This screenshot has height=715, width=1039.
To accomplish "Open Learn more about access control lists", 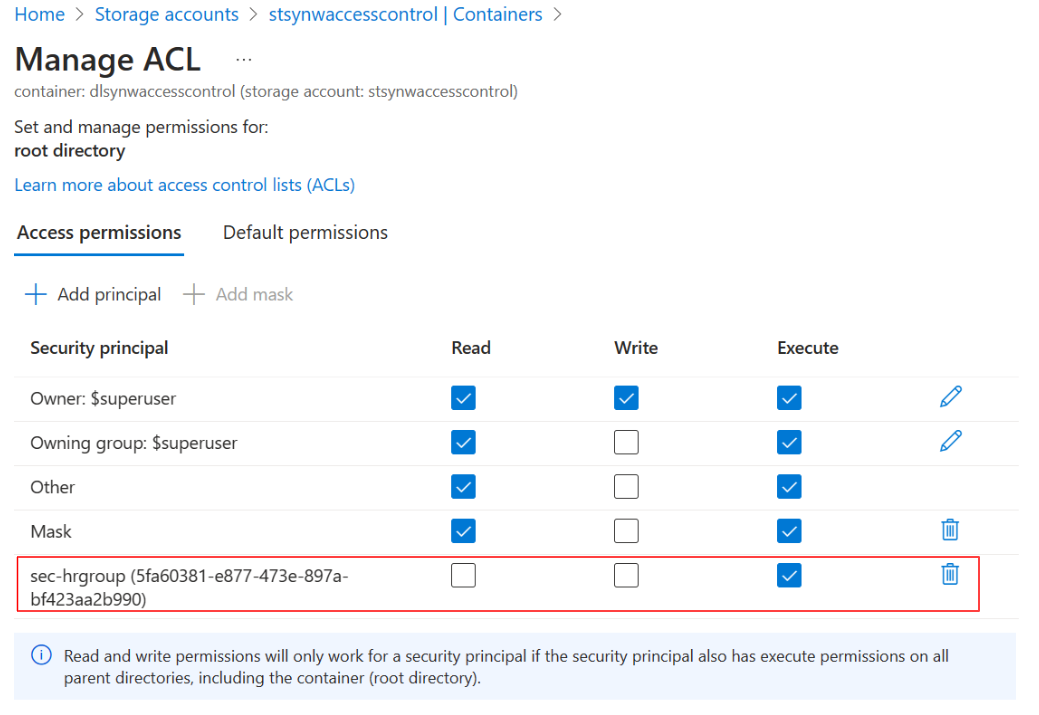I will pos(184,184).
